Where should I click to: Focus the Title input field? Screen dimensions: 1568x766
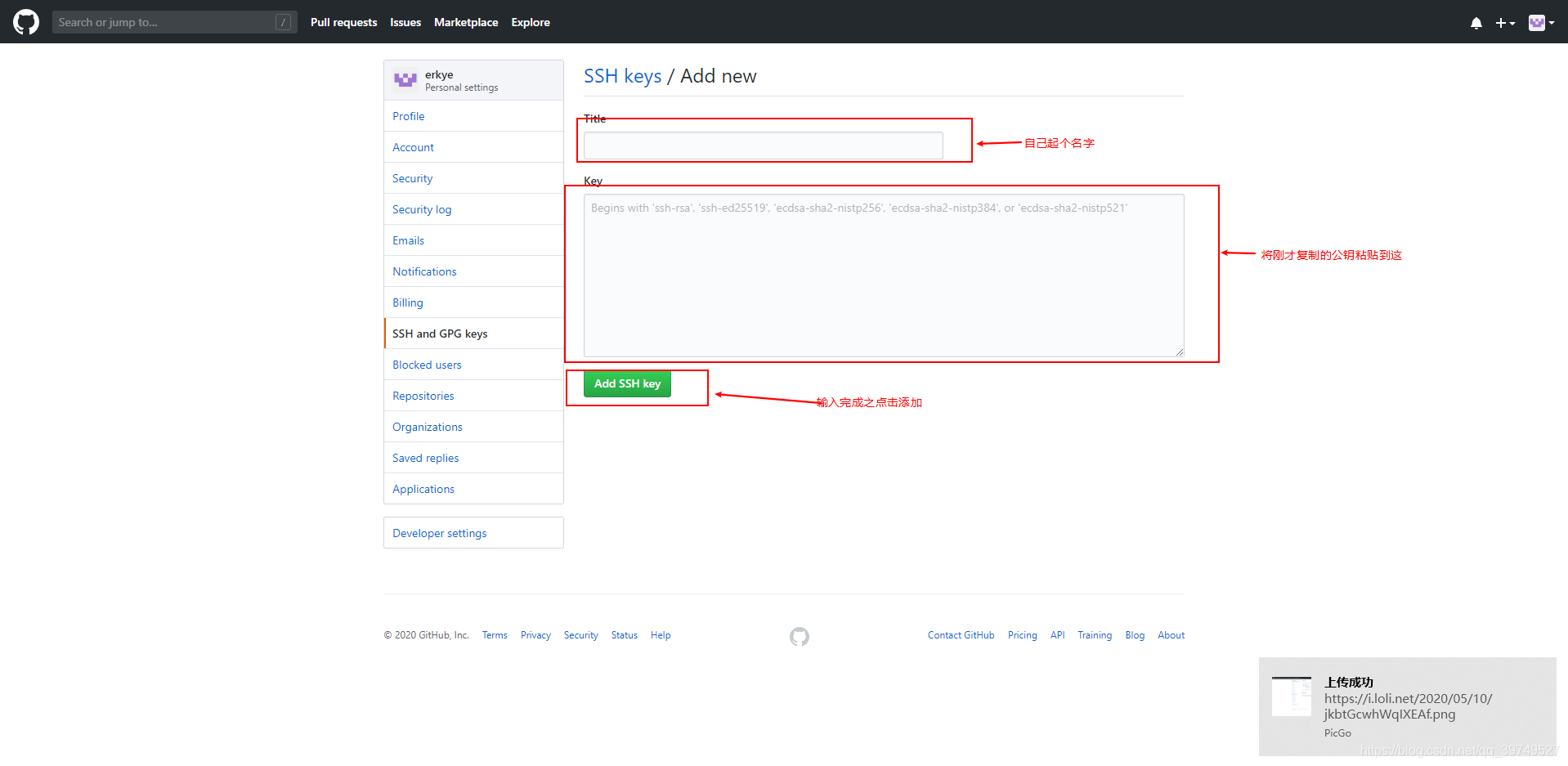point(763,146)
